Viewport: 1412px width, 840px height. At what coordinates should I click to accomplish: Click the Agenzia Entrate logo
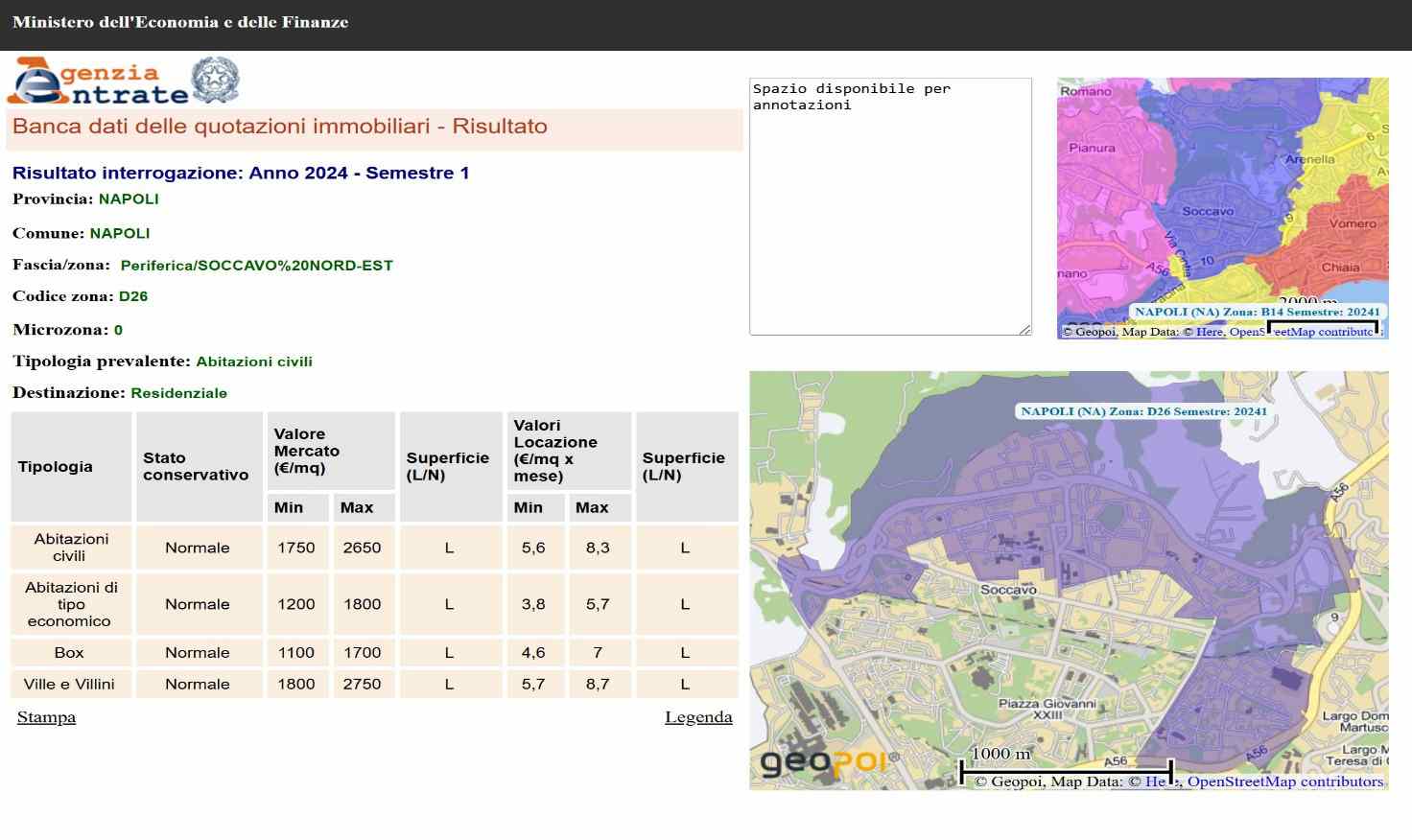point(98,81)
